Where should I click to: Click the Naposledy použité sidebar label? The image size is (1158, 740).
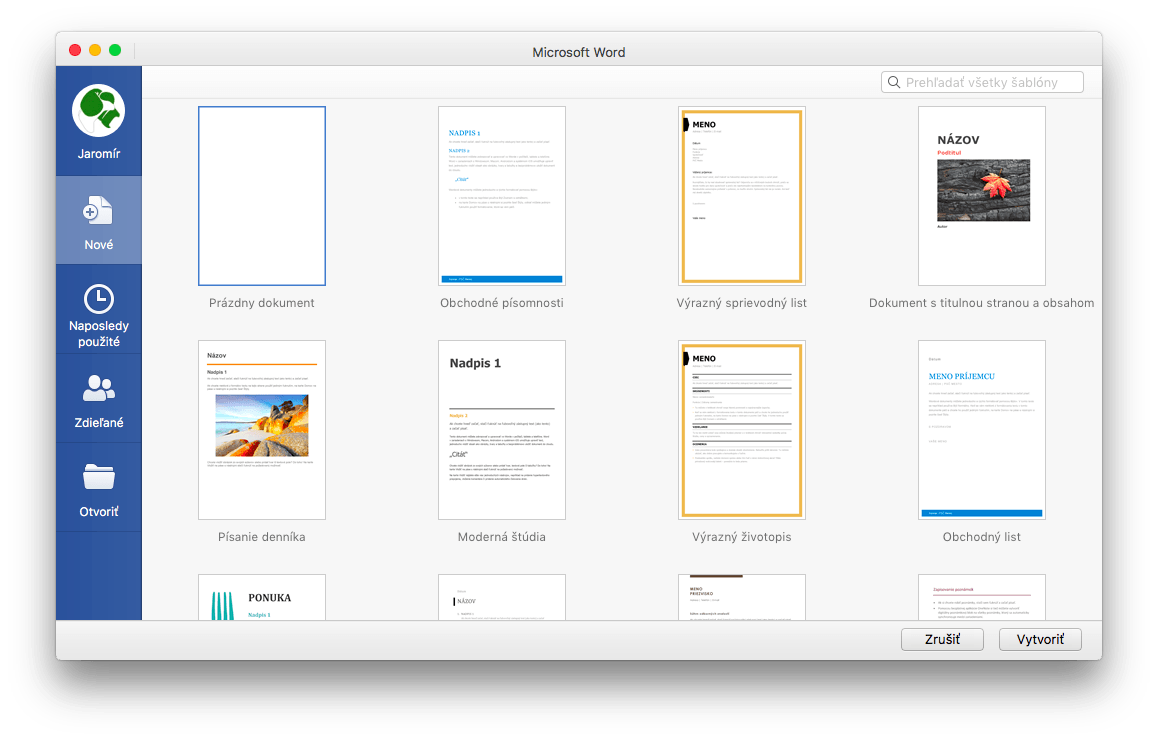click(98, 334)
